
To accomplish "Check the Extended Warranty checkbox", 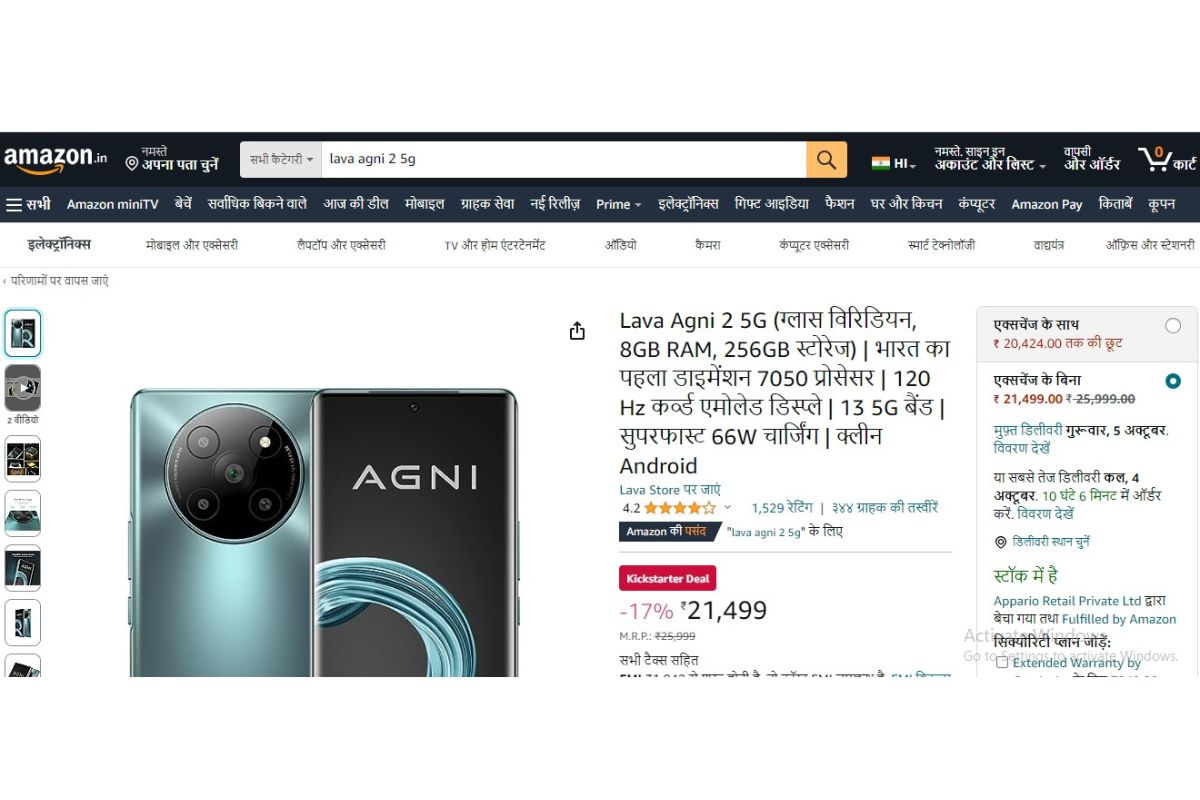I will click(1002, 662).
